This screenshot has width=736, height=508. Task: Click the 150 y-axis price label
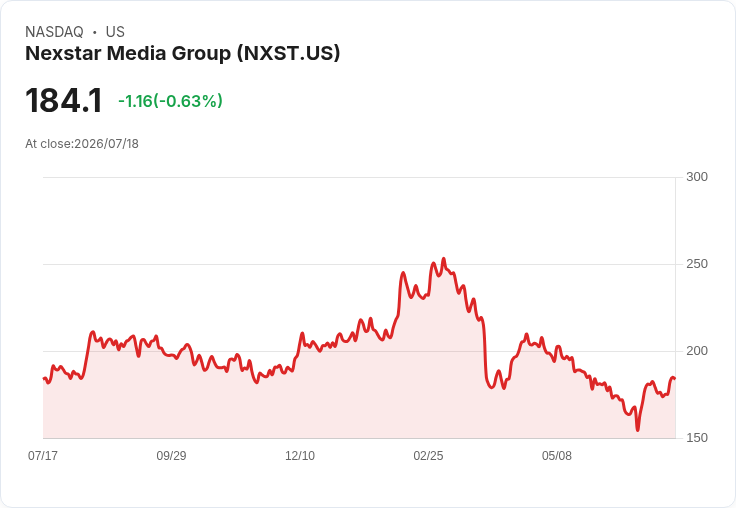coord(697,438)
